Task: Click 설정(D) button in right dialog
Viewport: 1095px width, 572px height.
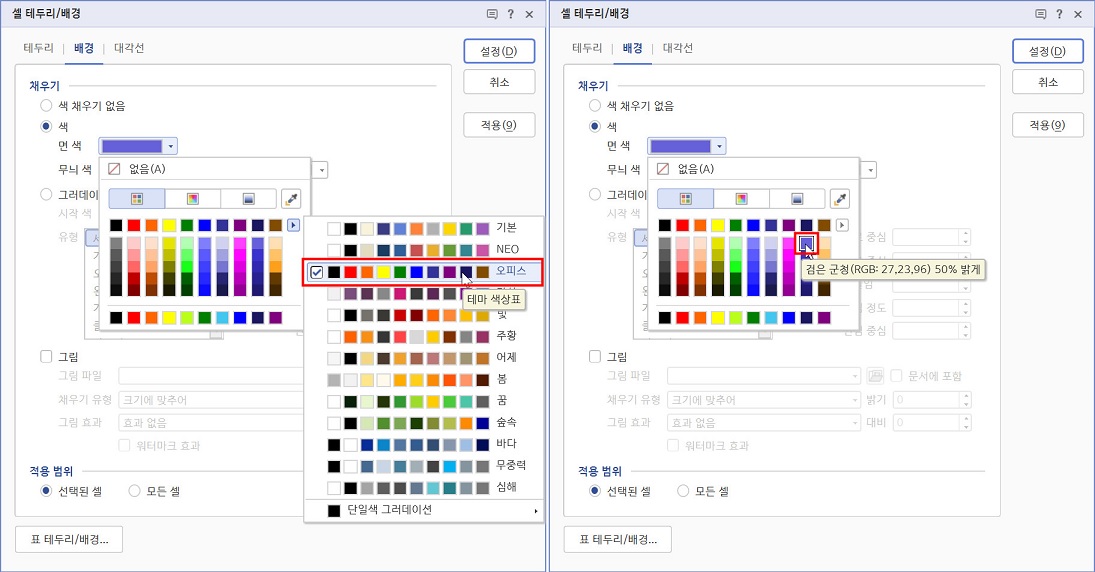Action: [x=1048, y=52]
